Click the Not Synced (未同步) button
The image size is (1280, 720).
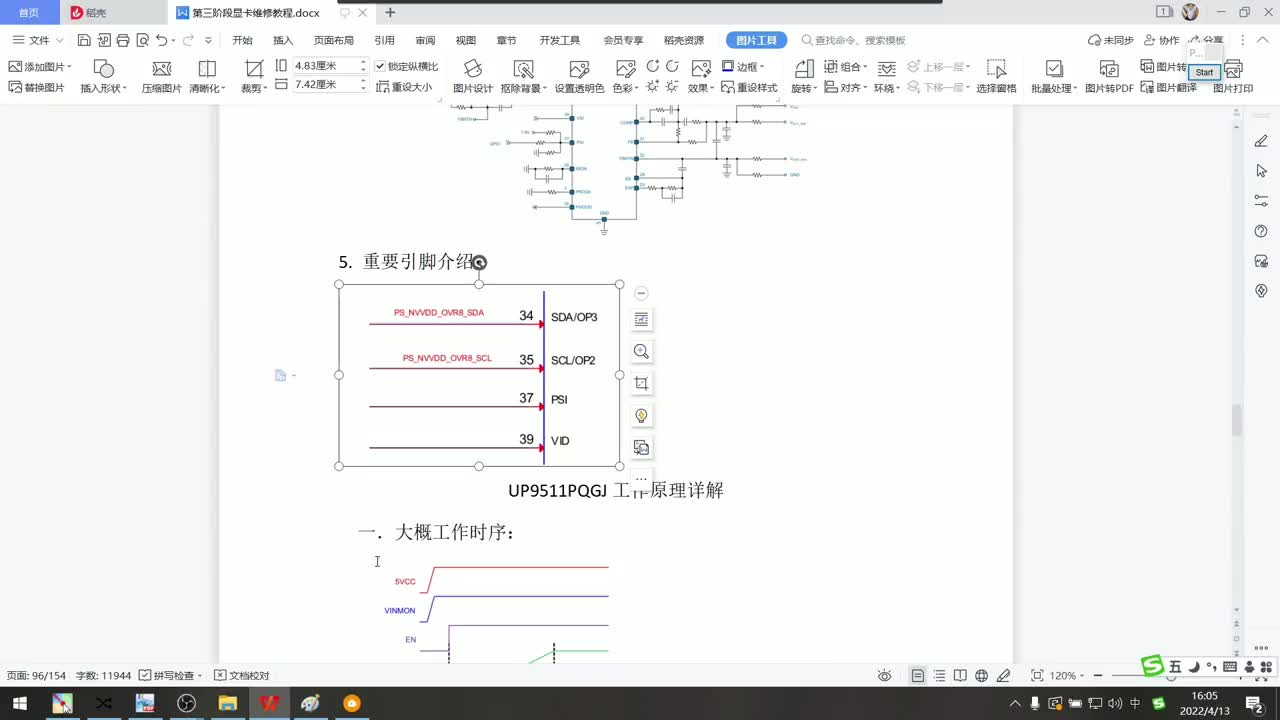(1110, 40)
